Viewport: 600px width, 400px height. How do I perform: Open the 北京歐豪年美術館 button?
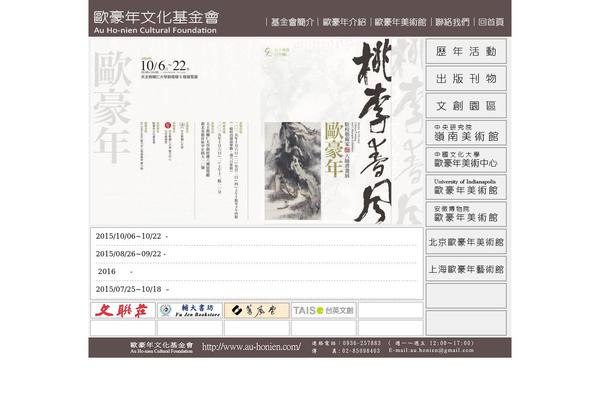[466, 242]
